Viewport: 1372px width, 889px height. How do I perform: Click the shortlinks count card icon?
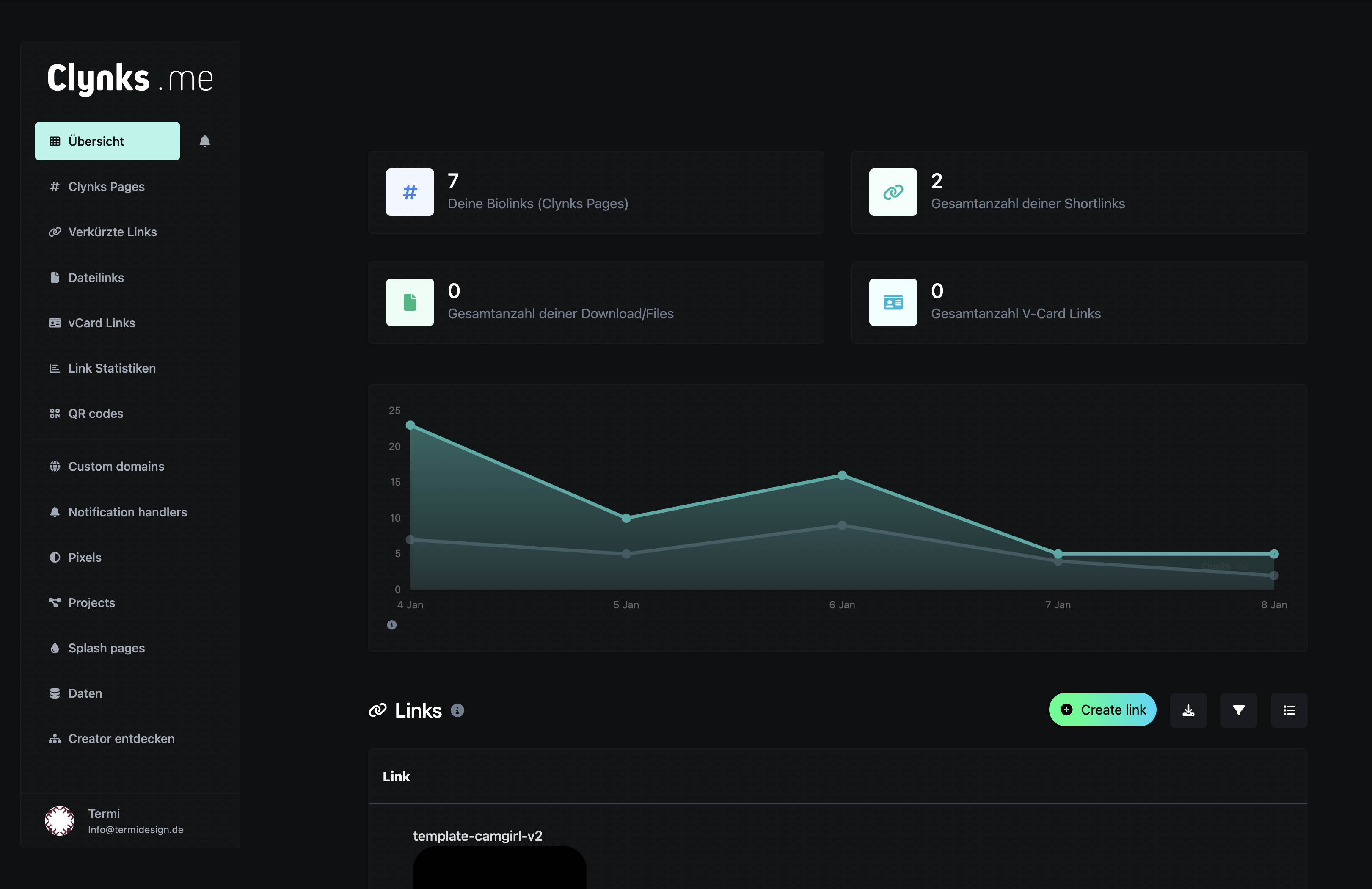[893, 192]
